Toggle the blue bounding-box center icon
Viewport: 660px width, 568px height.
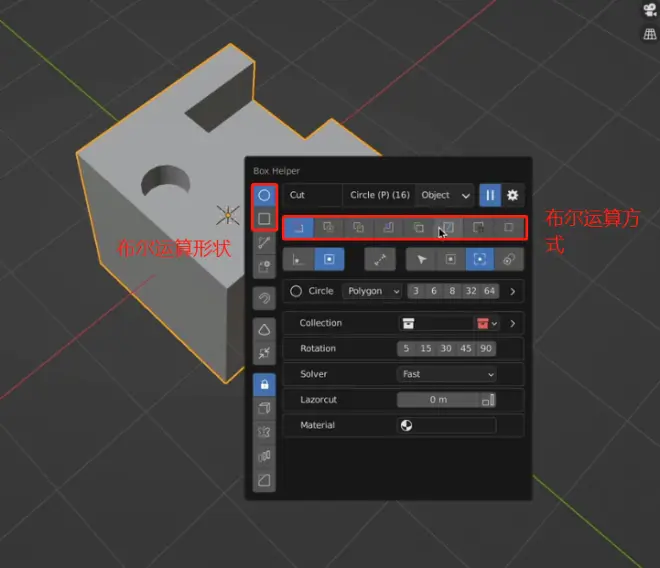tap(480, 259)
